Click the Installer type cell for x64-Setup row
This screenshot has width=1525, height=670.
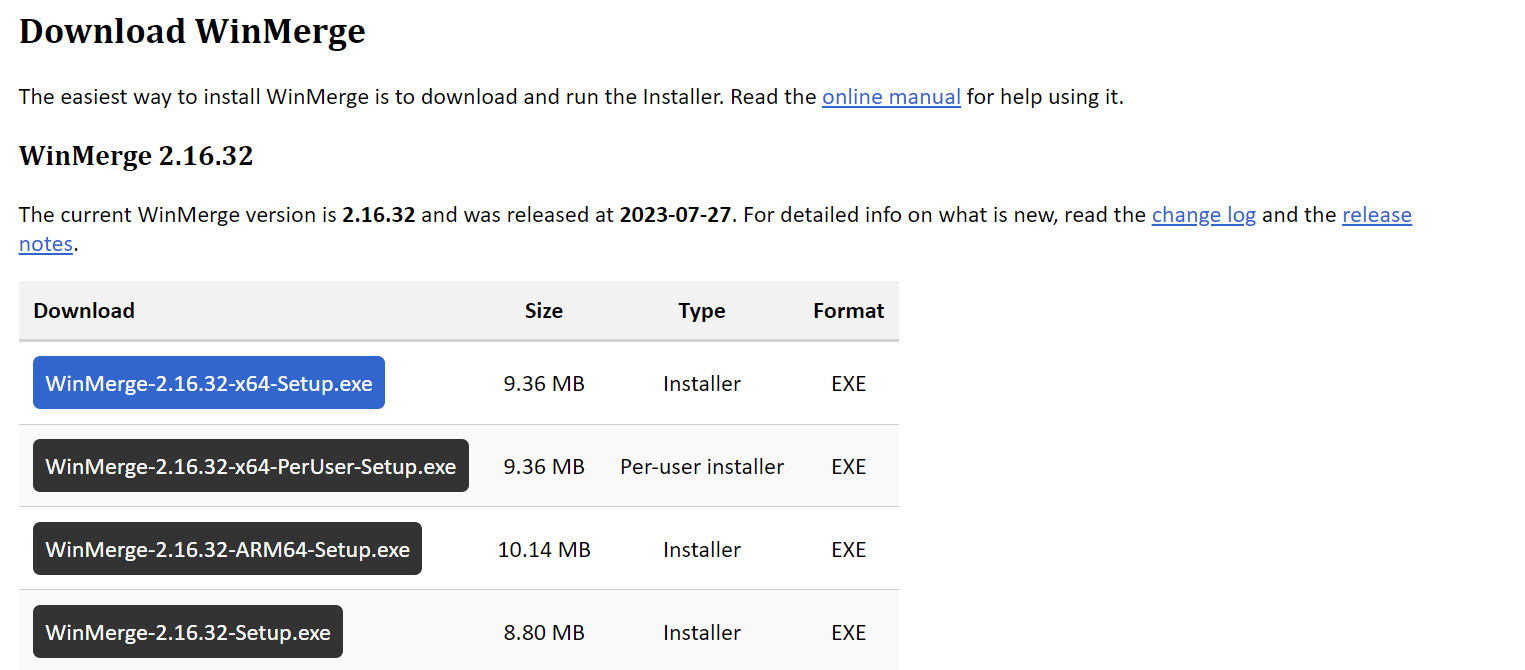pos(702,383)
